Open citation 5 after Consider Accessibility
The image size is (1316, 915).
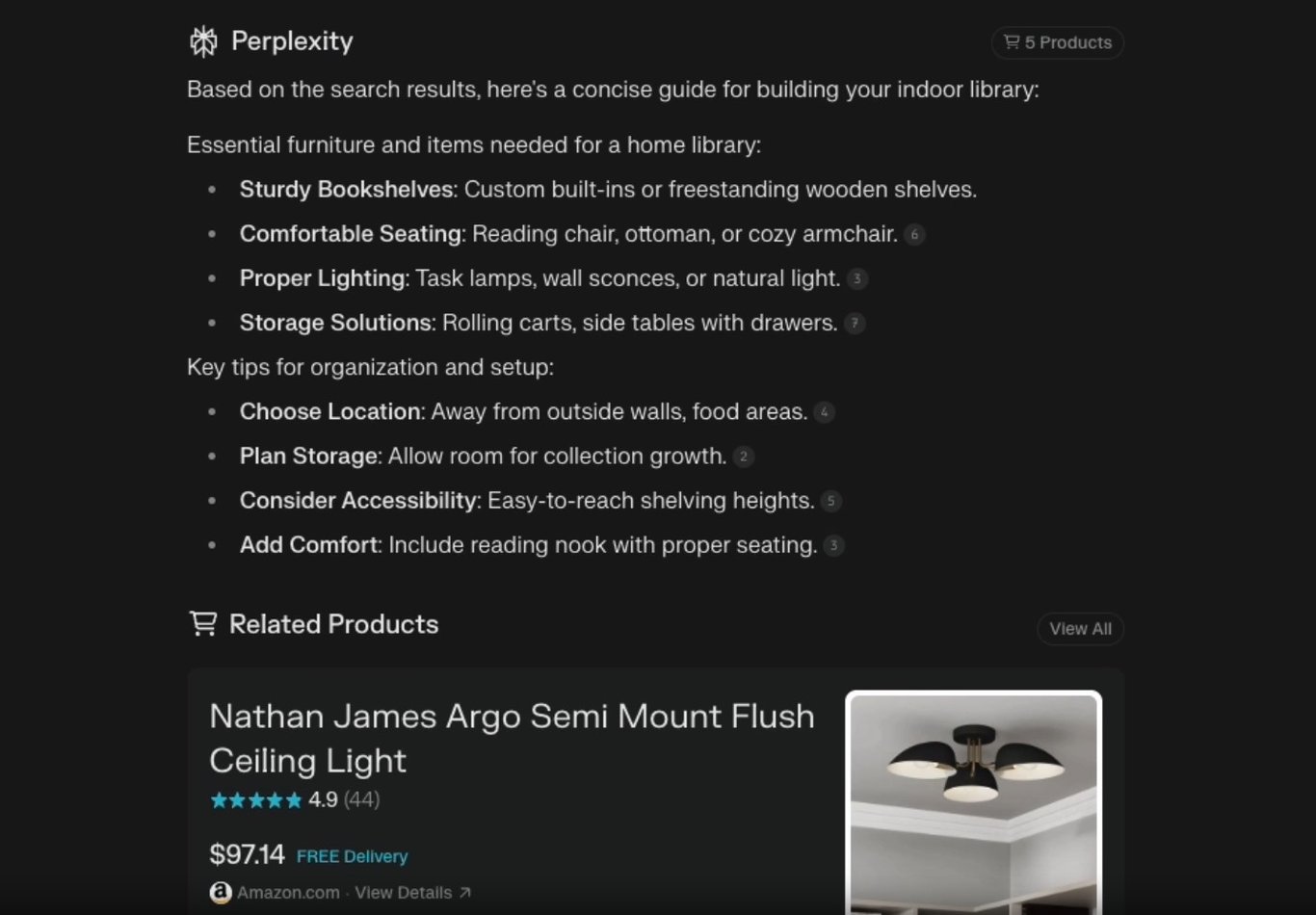[x=830, y=500]
